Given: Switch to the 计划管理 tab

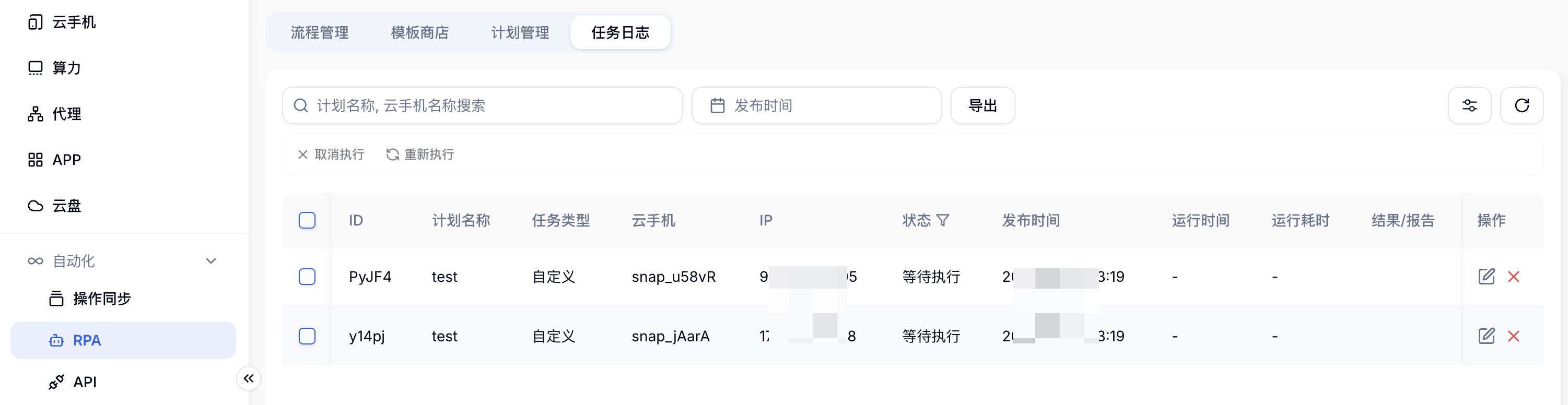Looking at the screenshot, I should coord(520,32).
